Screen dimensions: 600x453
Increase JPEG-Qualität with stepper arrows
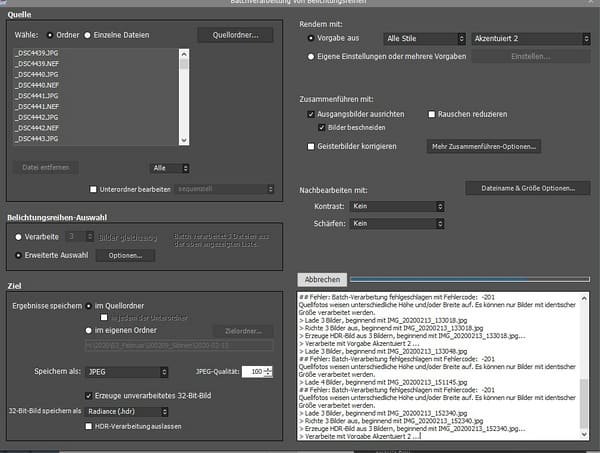point(269,369)
